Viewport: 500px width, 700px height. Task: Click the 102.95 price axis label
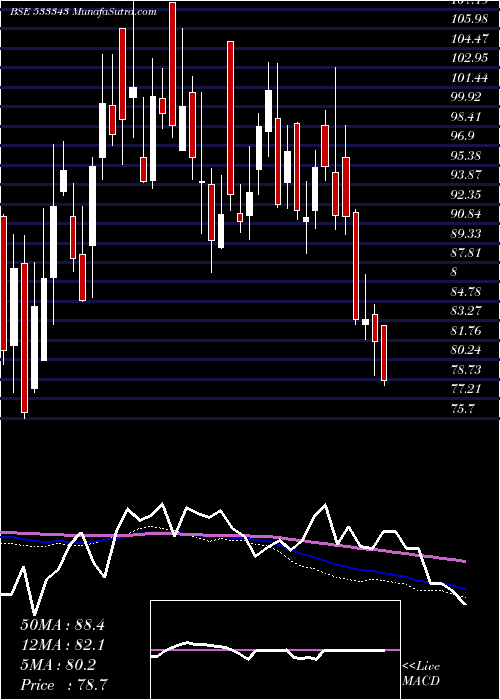[x=468, y=59]
